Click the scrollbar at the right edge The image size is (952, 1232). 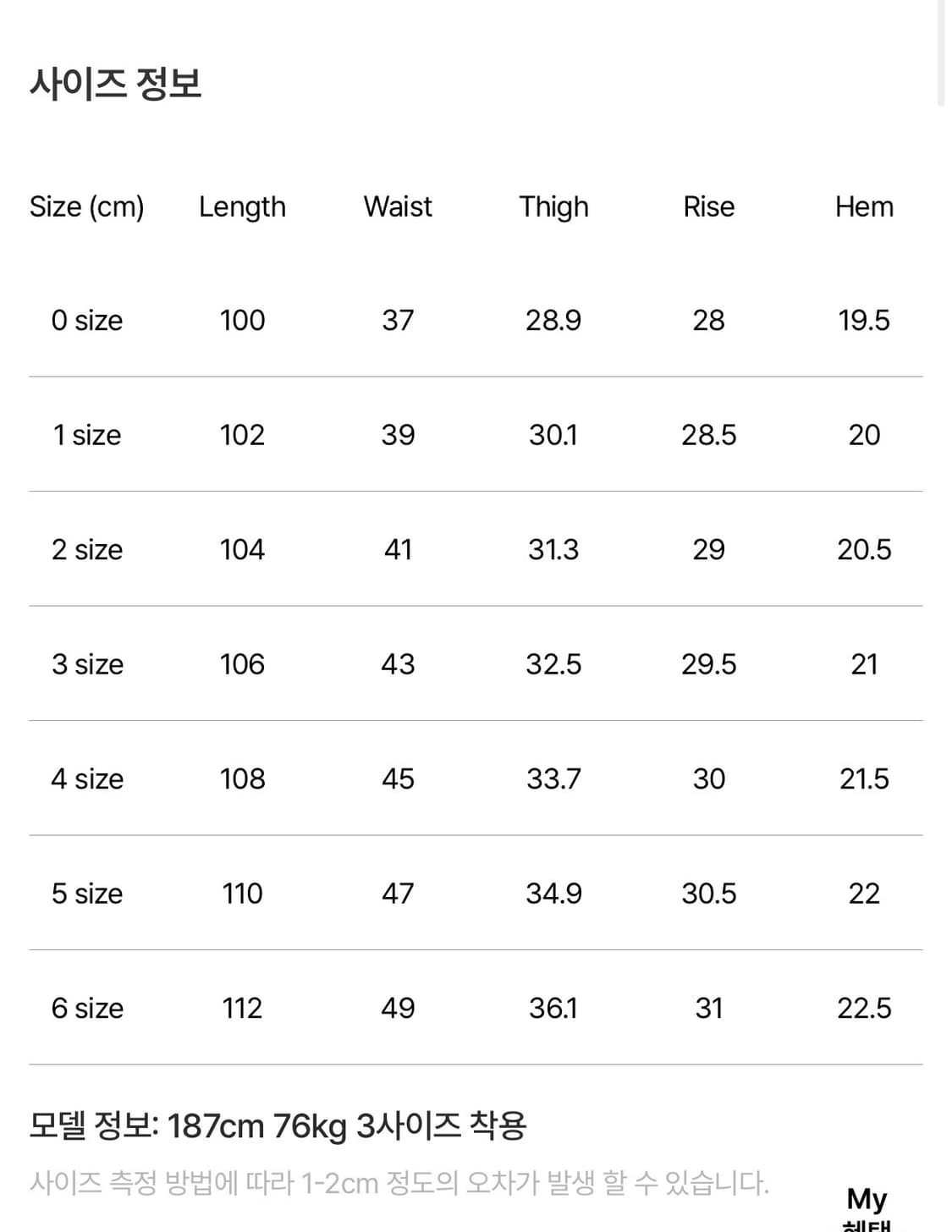tap(941, 51)
